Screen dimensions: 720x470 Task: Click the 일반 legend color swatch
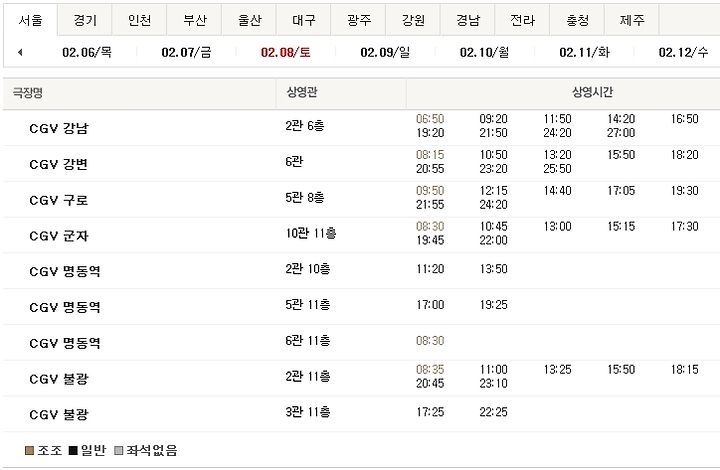[73, 451]
